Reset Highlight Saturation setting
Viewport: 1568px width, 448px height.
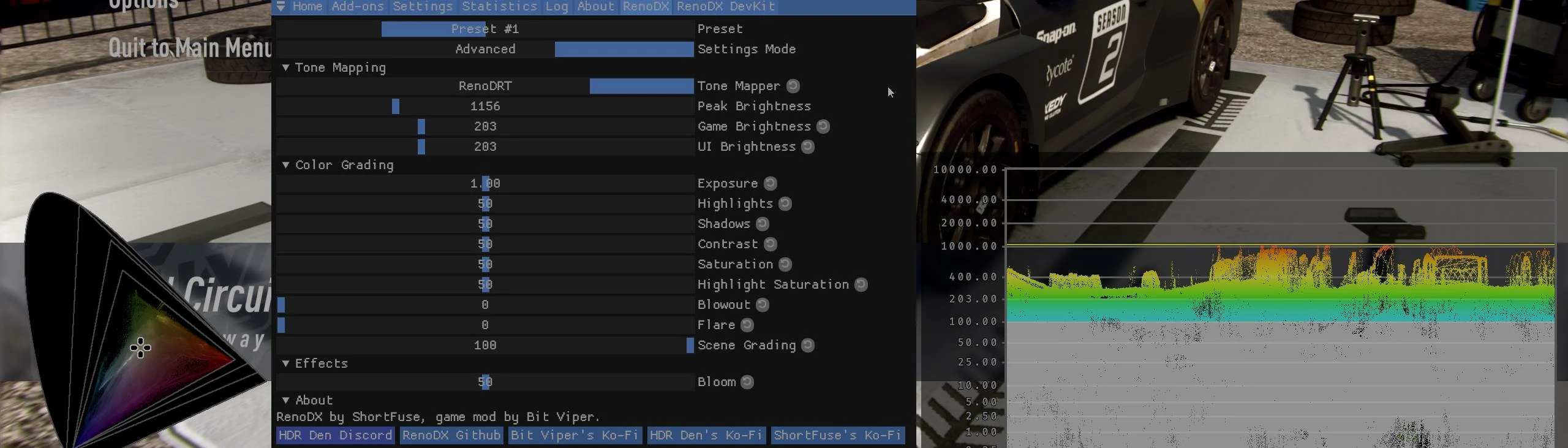(x=861, y=284)
